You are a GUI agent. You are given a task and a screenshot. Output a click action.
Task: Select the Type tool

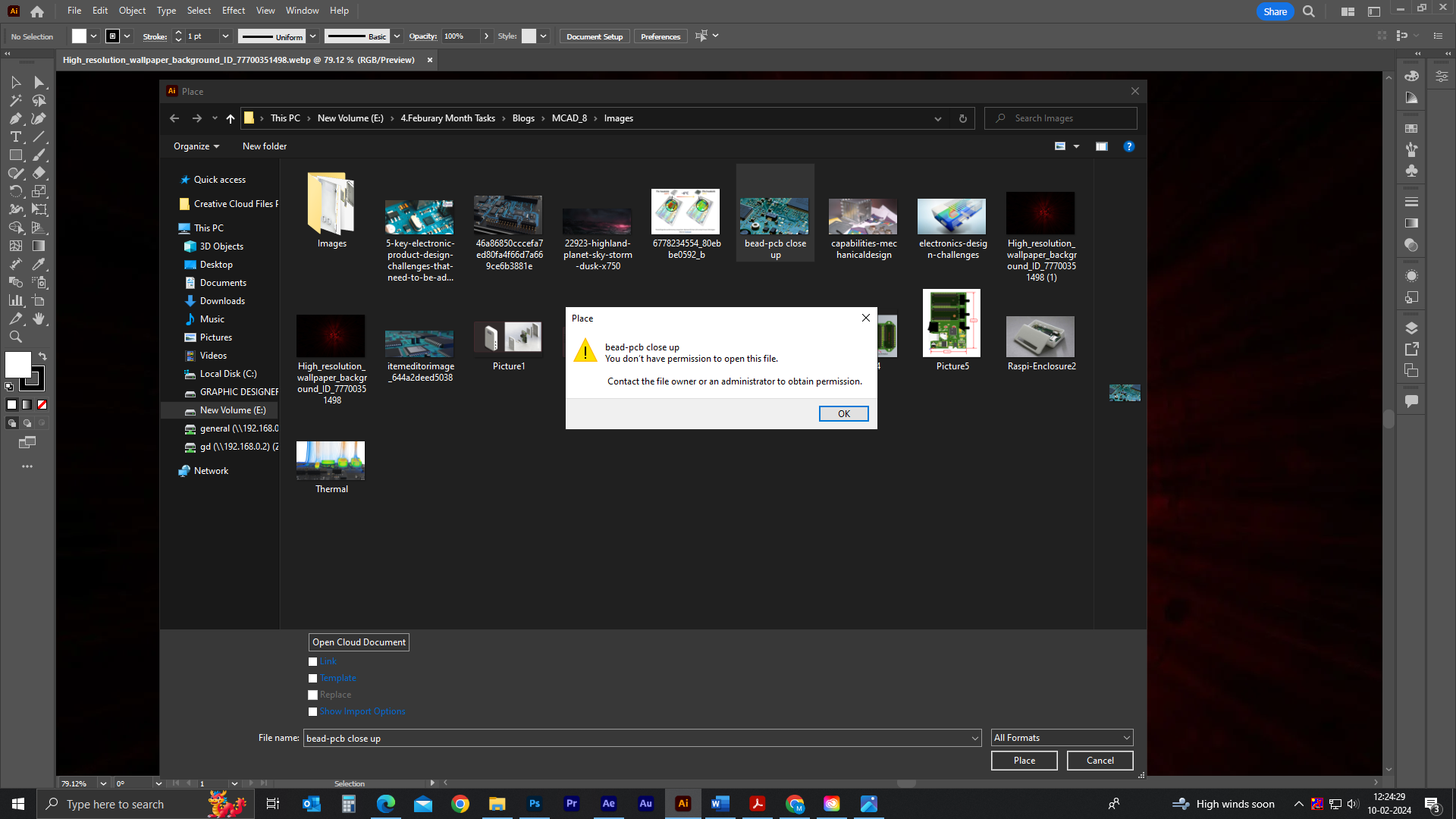pyautogui.click(x=15, y=136)
